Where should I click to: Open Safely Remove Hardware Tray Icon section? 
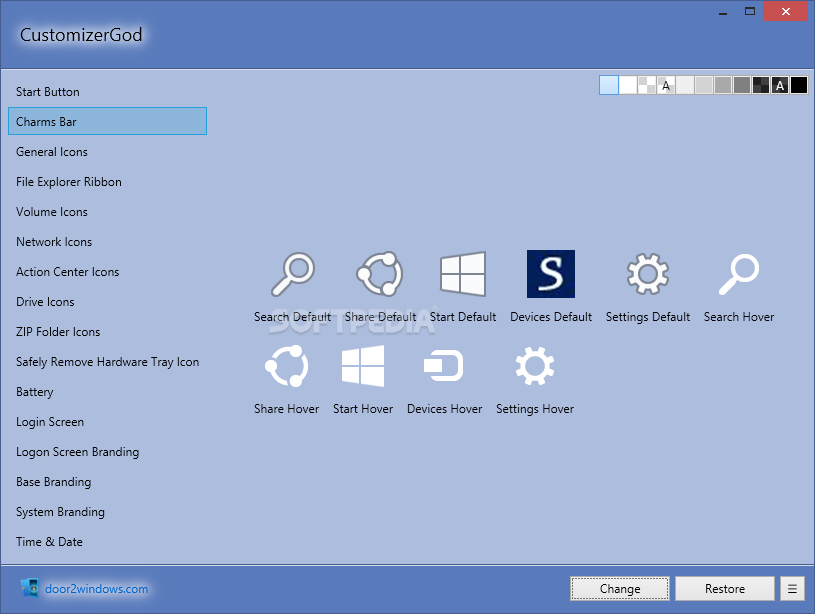point(108,362)
